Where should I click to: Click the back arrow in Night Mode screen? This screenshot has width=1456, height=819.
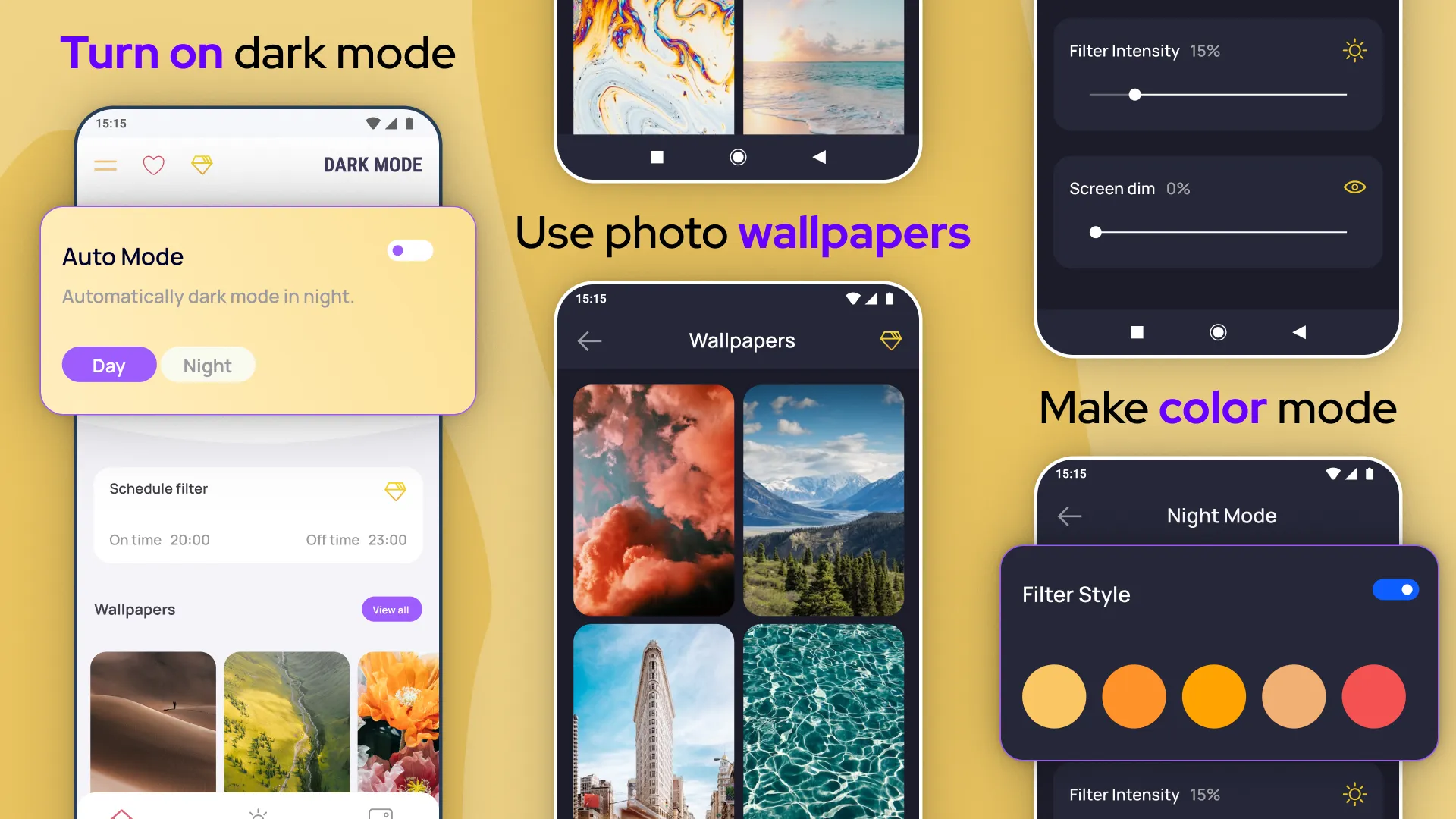point(1070,516)
